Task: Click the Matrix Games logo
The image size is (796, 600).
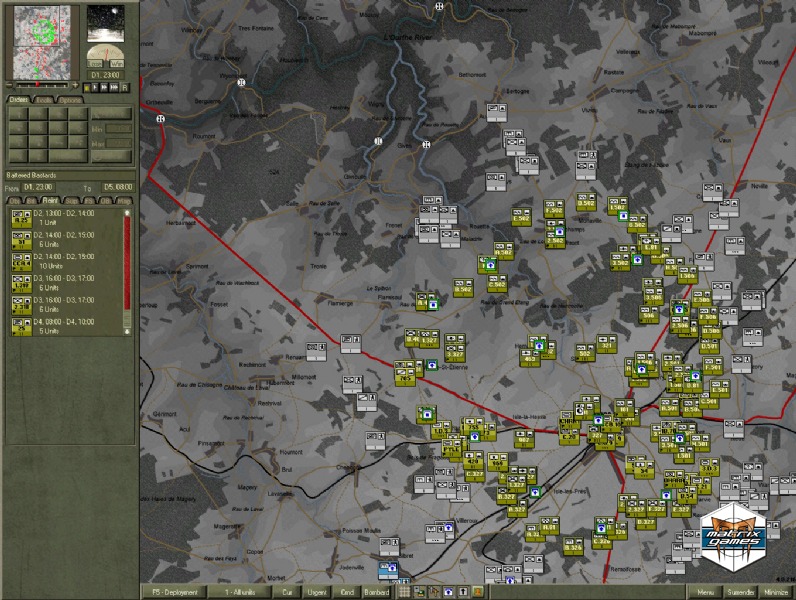Action: (x=735, y=530)
